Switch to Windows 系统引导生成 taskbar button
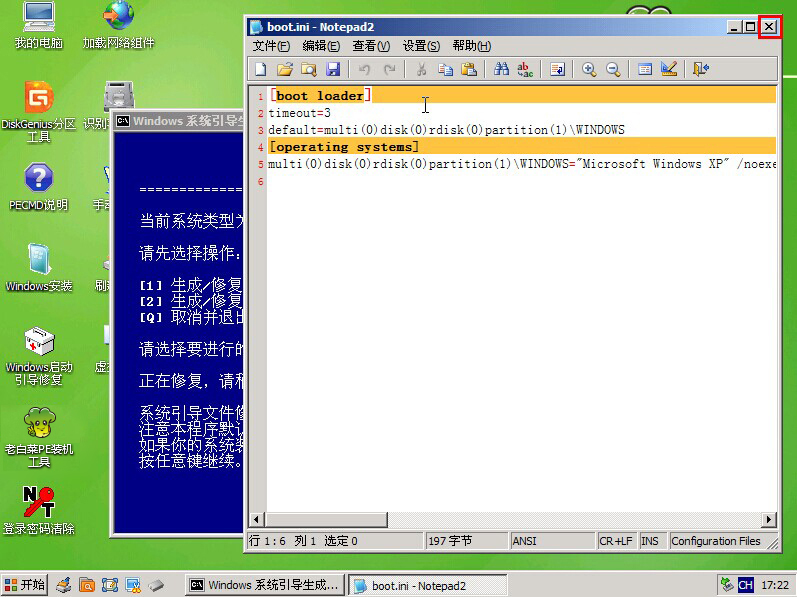797x597 pixels. coord(264,585)
